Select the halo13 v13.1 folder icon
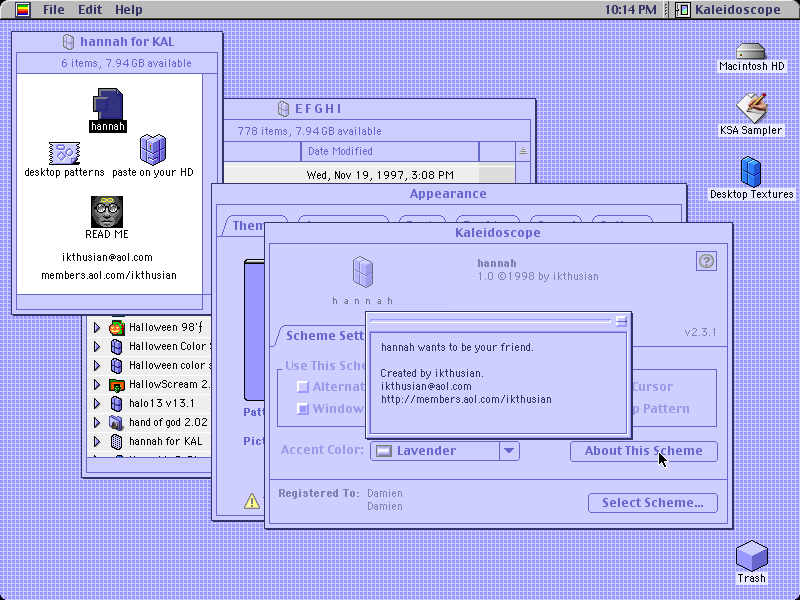 117,404
